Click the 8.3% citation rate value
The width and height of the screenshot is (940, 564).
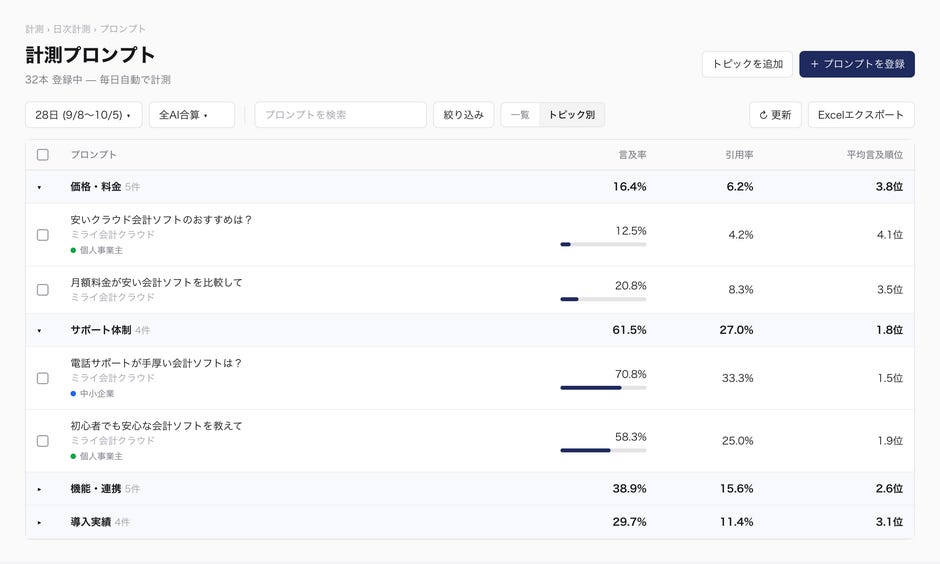(x=741, y=289)
